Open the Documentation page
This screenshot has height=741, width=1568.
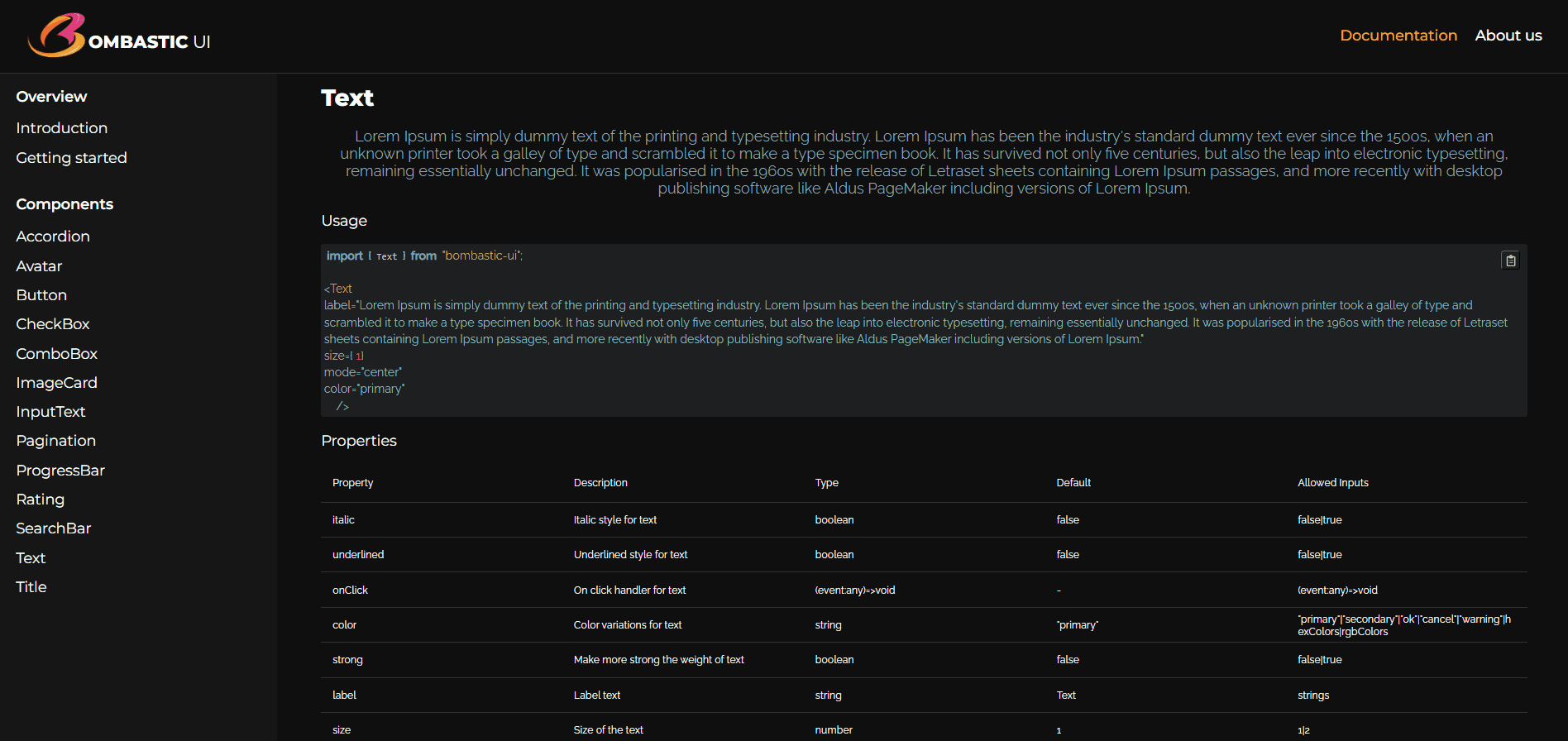(1398, 36)
